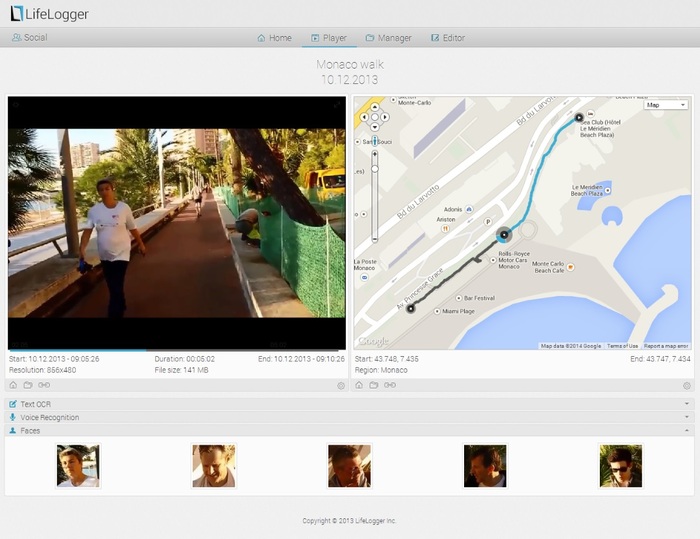The width and height of the screenshot is (700, 539).
Task: Click the La Poste Monaco marker
Action: pos(364,278)
